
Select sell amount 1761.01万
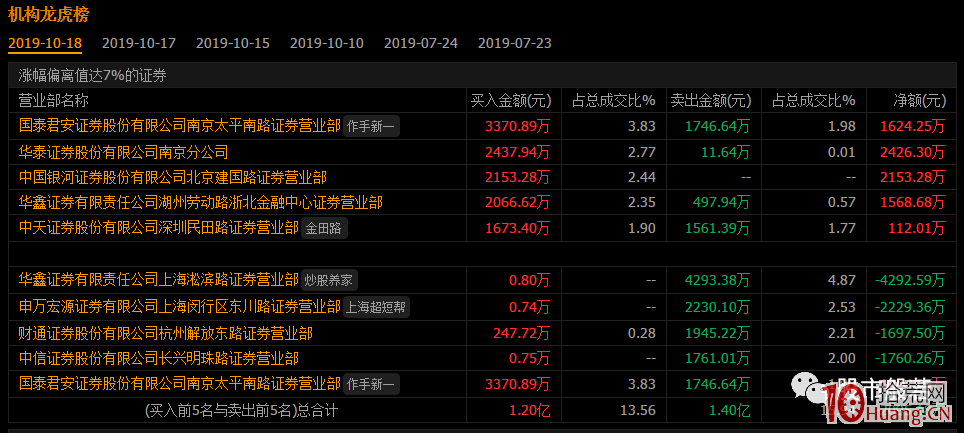(x=717, y=358)
